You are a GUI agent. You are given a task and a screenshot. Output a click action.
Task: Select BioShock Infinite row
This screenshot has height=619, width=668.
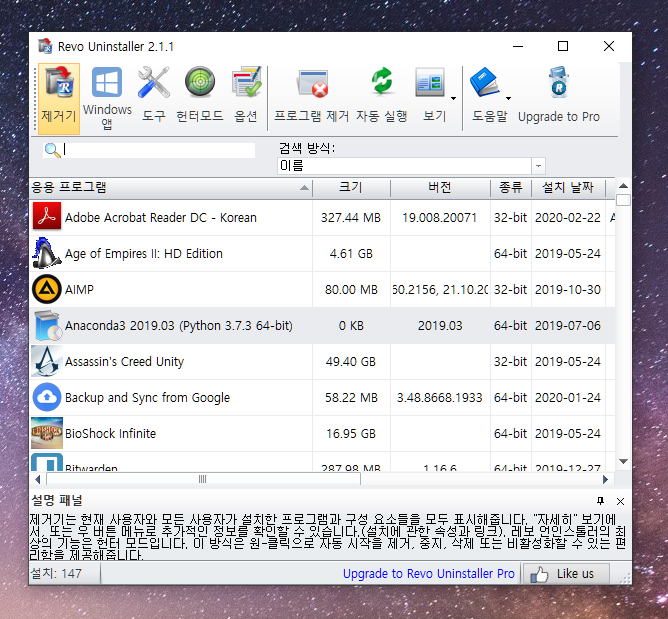coord(322,434)
